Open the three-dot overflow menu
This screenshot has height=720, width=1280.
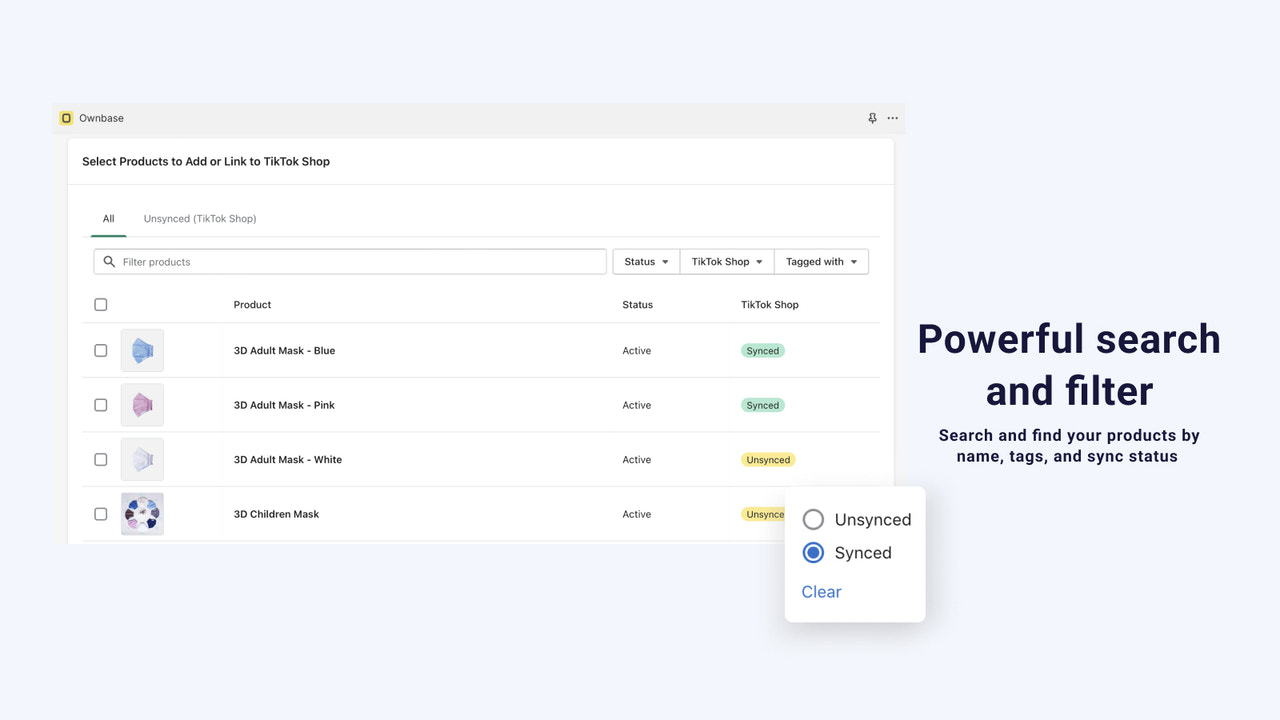click(x=892, y=117)
